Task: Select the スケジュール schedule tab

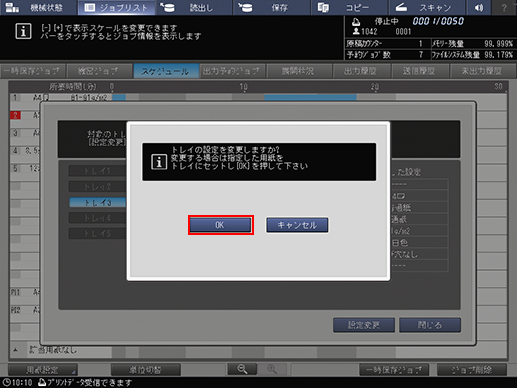Action: 166,71
